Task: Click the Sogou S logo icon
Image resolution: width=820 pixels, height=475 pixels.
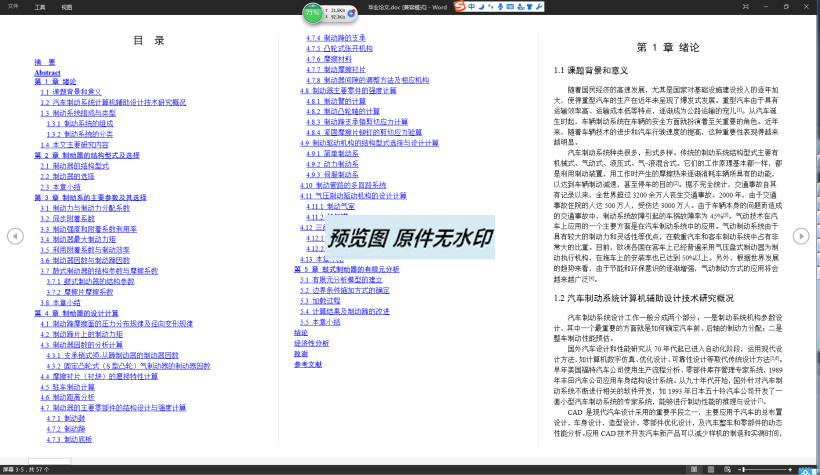Action: pyautogui.click(x=460, y=6)
